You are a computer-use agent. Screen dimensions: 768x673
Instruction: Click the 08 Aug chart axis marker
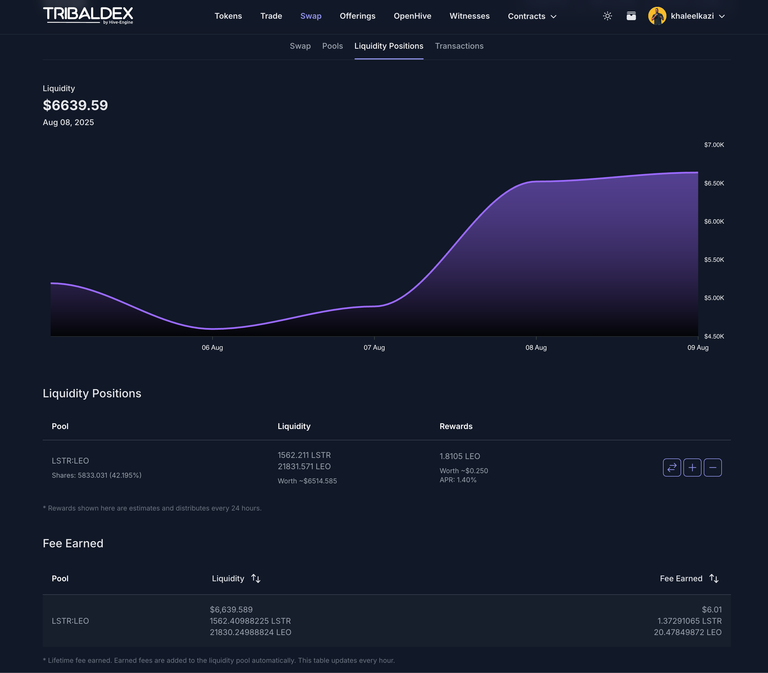(x=536, y=347)
